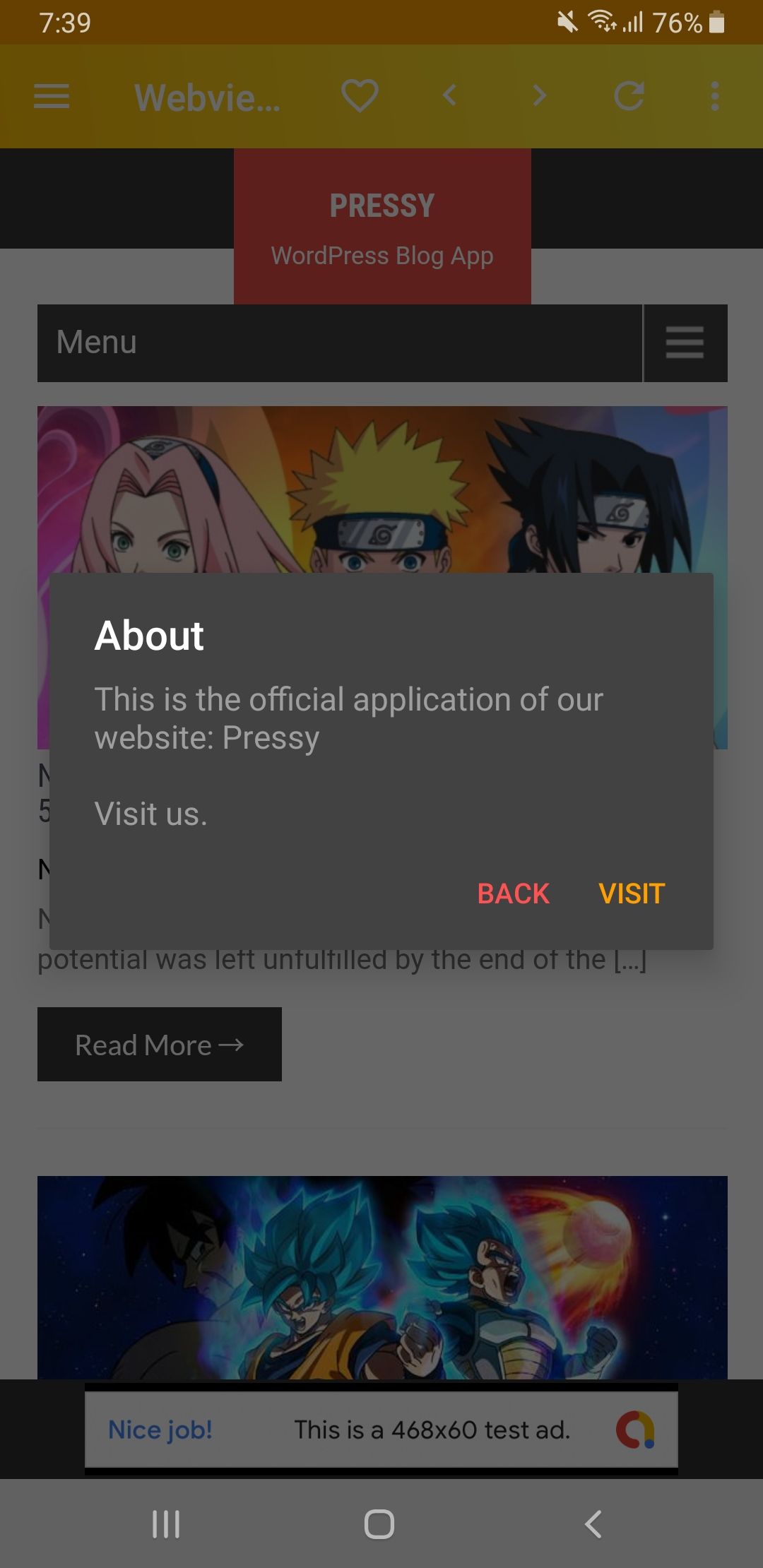Tap the 468x60 test ad banner
The image size is (763, 1568).
click(x=381, y=1430)
